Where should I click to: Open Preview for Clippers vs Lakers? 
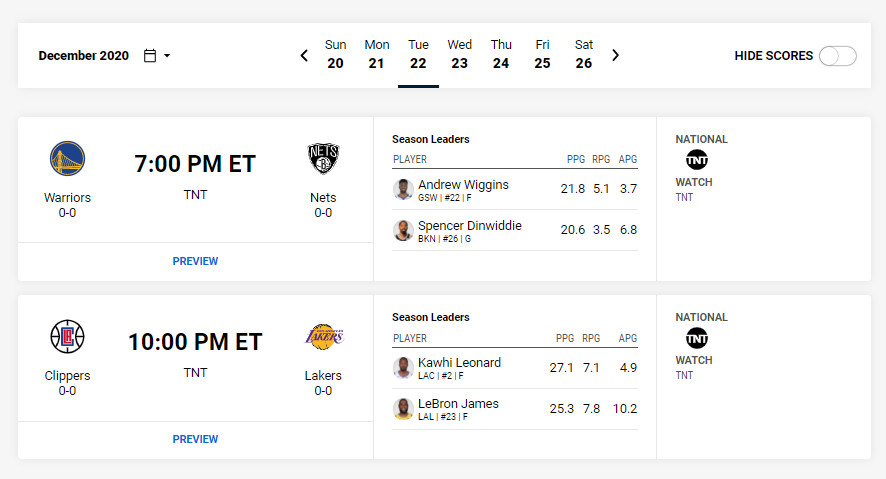[195, 439]
